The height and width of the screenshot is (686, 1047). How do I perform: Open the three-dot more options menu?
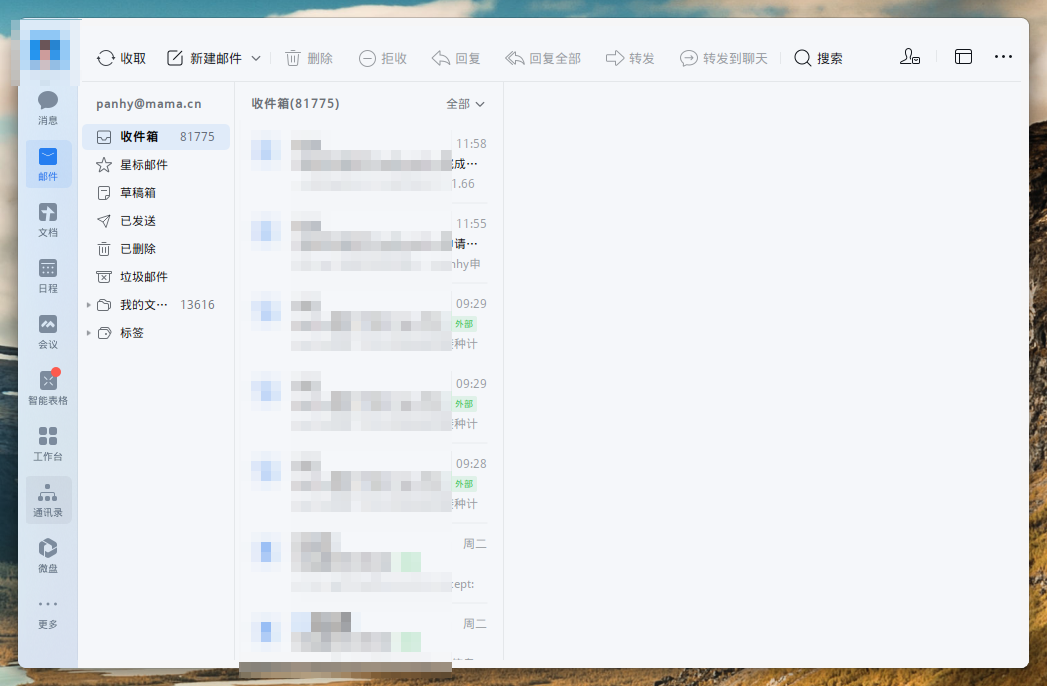1003,57
